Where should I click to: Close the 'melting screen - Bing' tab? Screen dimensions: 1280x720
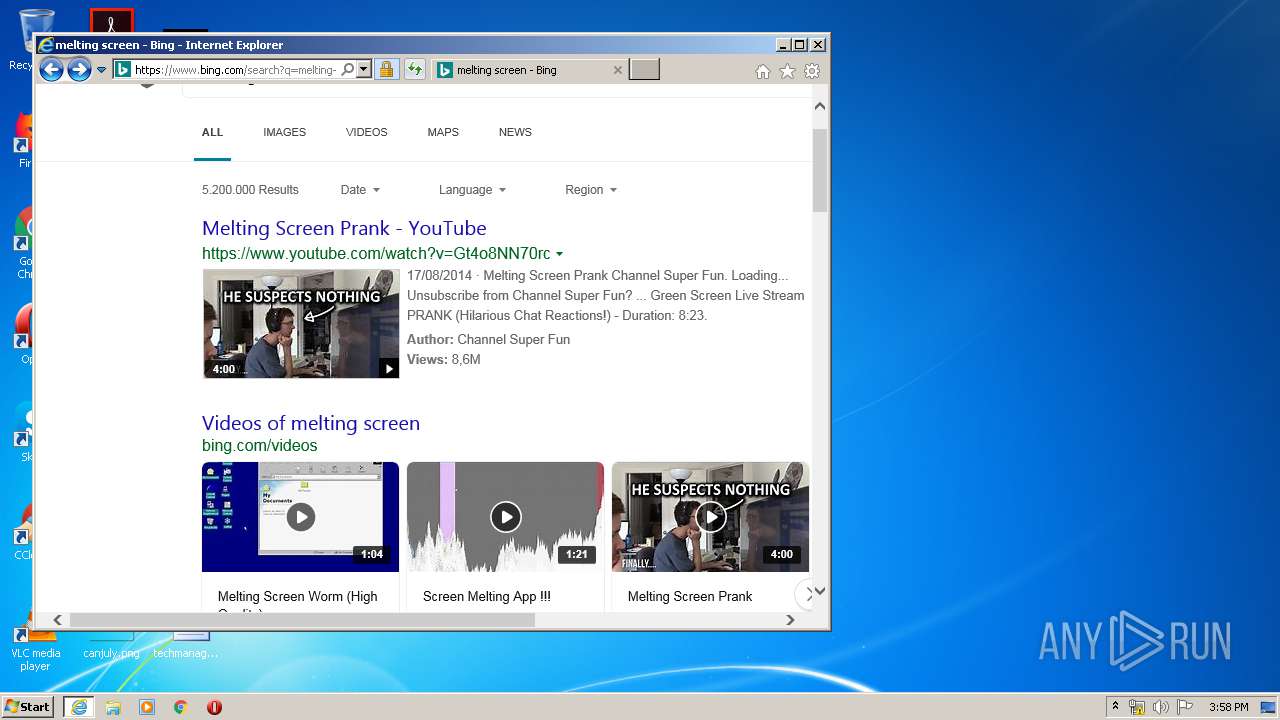pyautogui.click(x=617, y=70)
